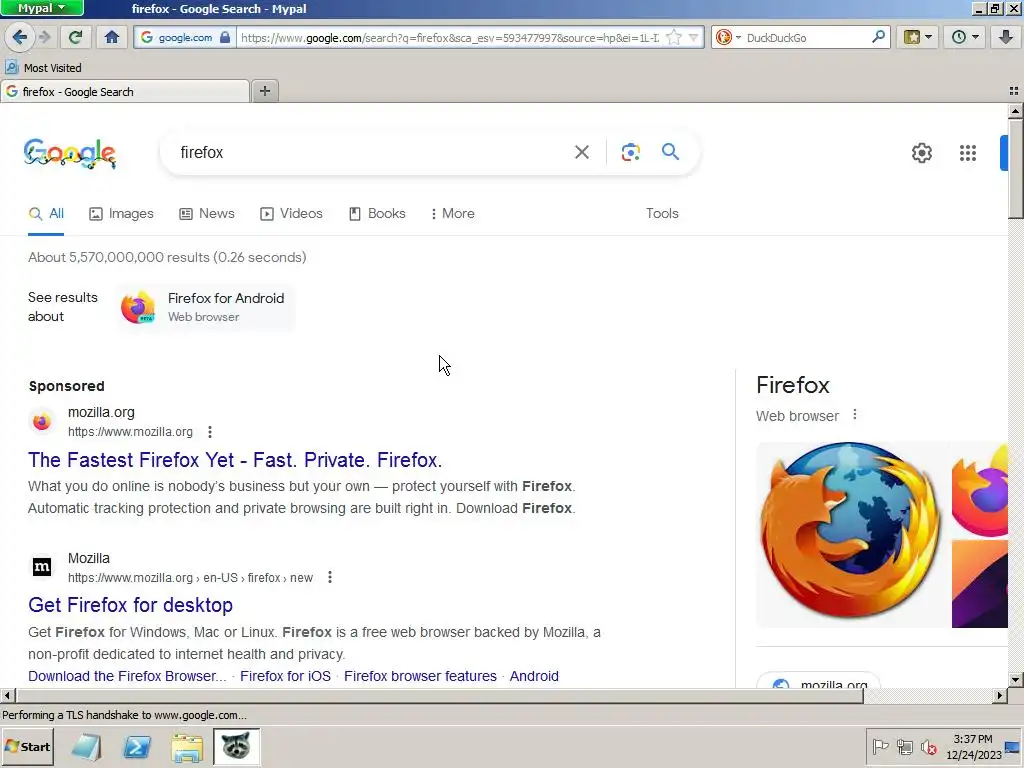This screenshot has width=1024, height=768.
Task: Open Google quick settings gear
Action: [921, 153]
